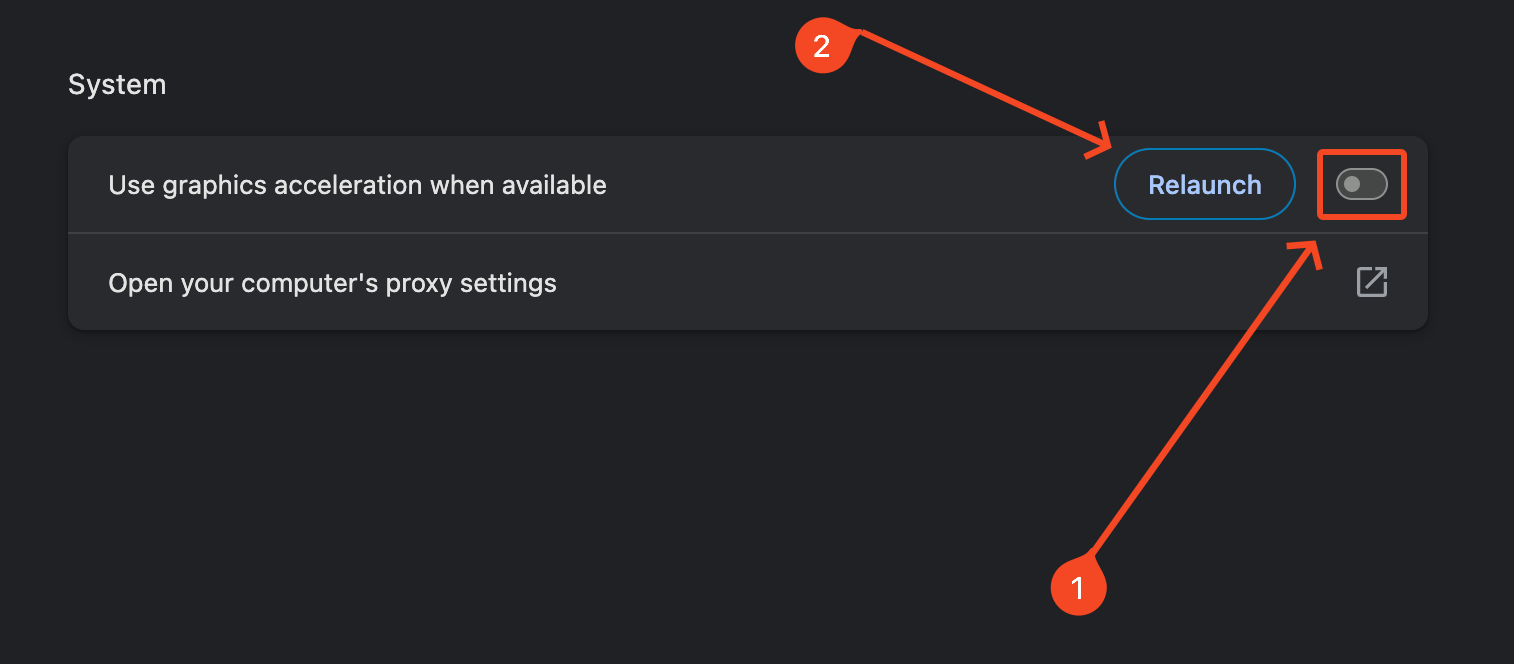Click the word 'Relaunch' text in blue
This screenshot has height=664, width=1514.
point(1205,185)
